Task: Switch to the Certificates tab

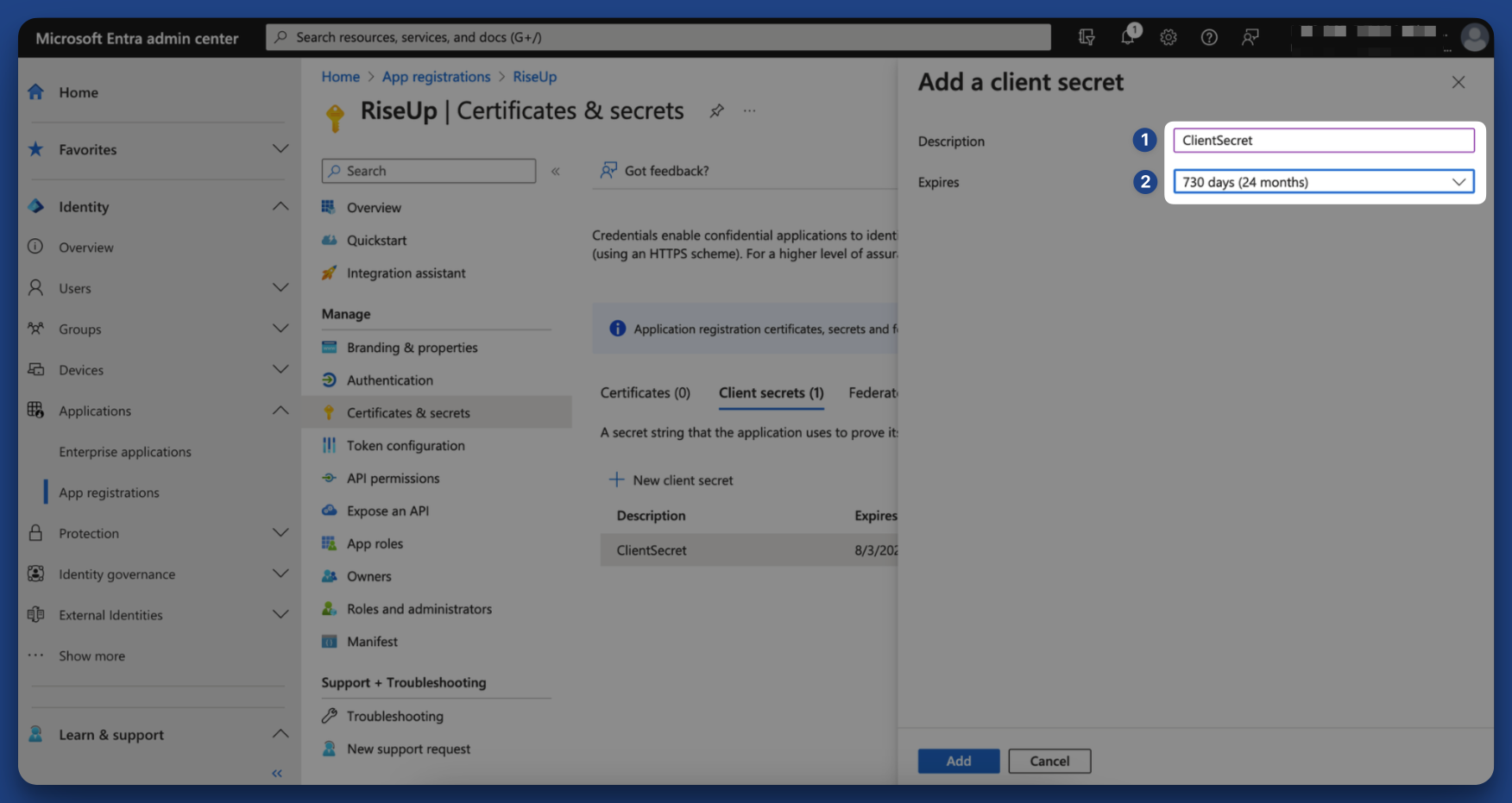Action: click(645, 392)
